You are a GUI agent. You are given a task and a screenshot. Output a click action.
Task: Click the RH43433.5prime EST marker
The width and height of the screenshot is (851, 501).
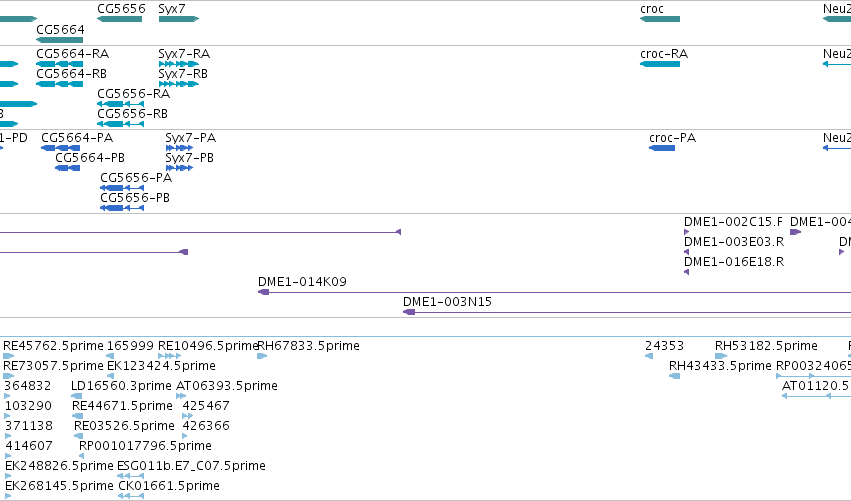(675, 377)
